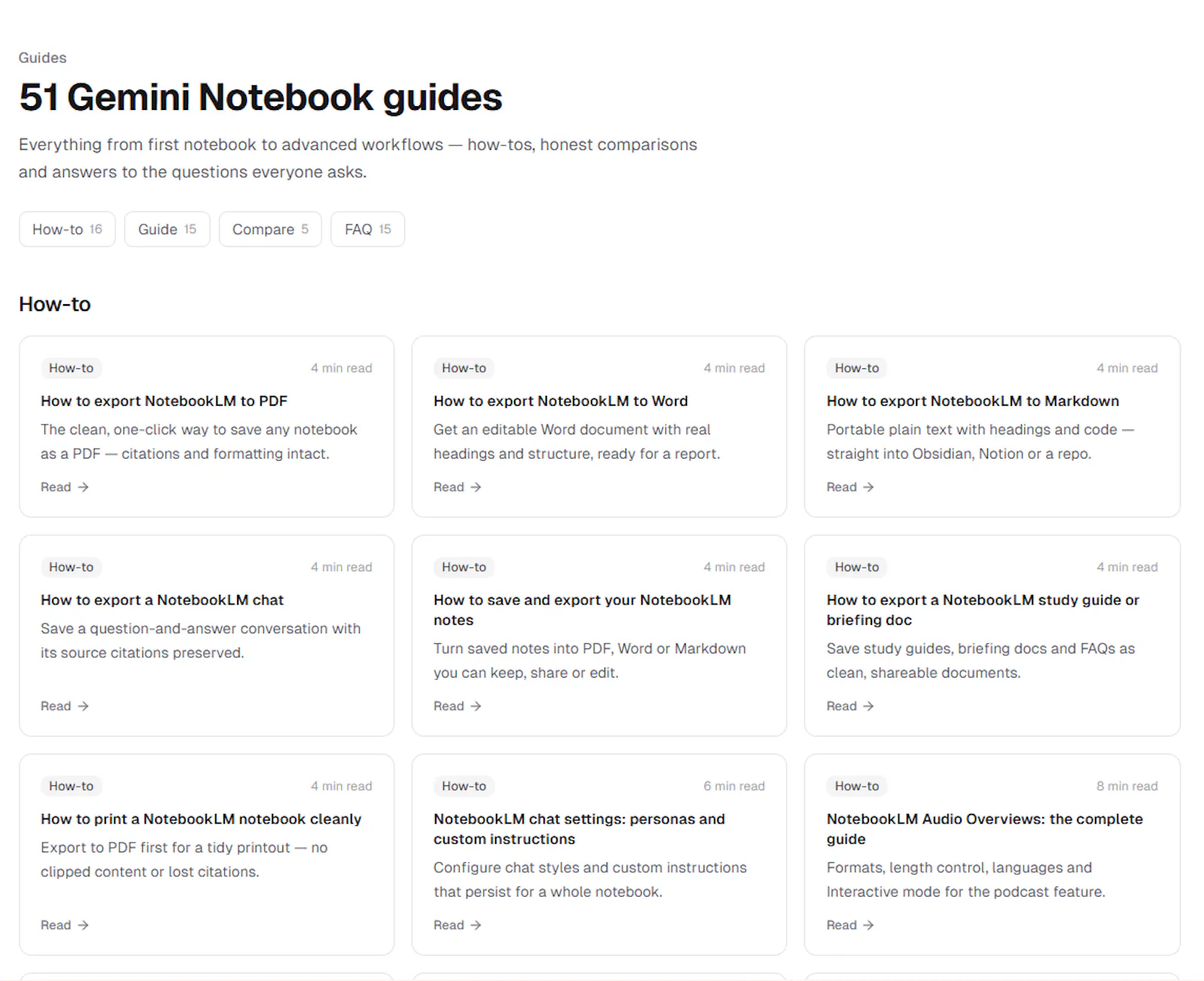Click intro text 'Everything from first notebook'
Screen dimensions: 1204x981
click(x=358, y=158)
